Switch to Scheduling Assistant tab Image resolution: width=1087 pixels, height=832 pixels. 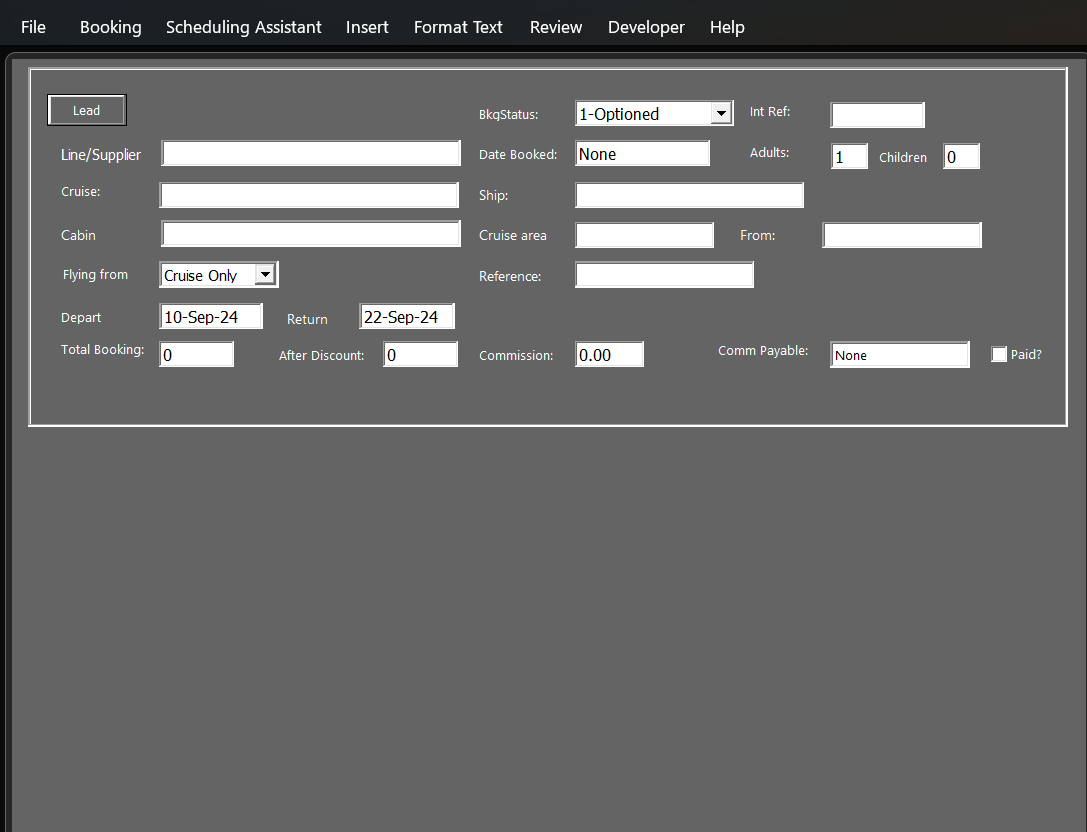tap(244, 27)
